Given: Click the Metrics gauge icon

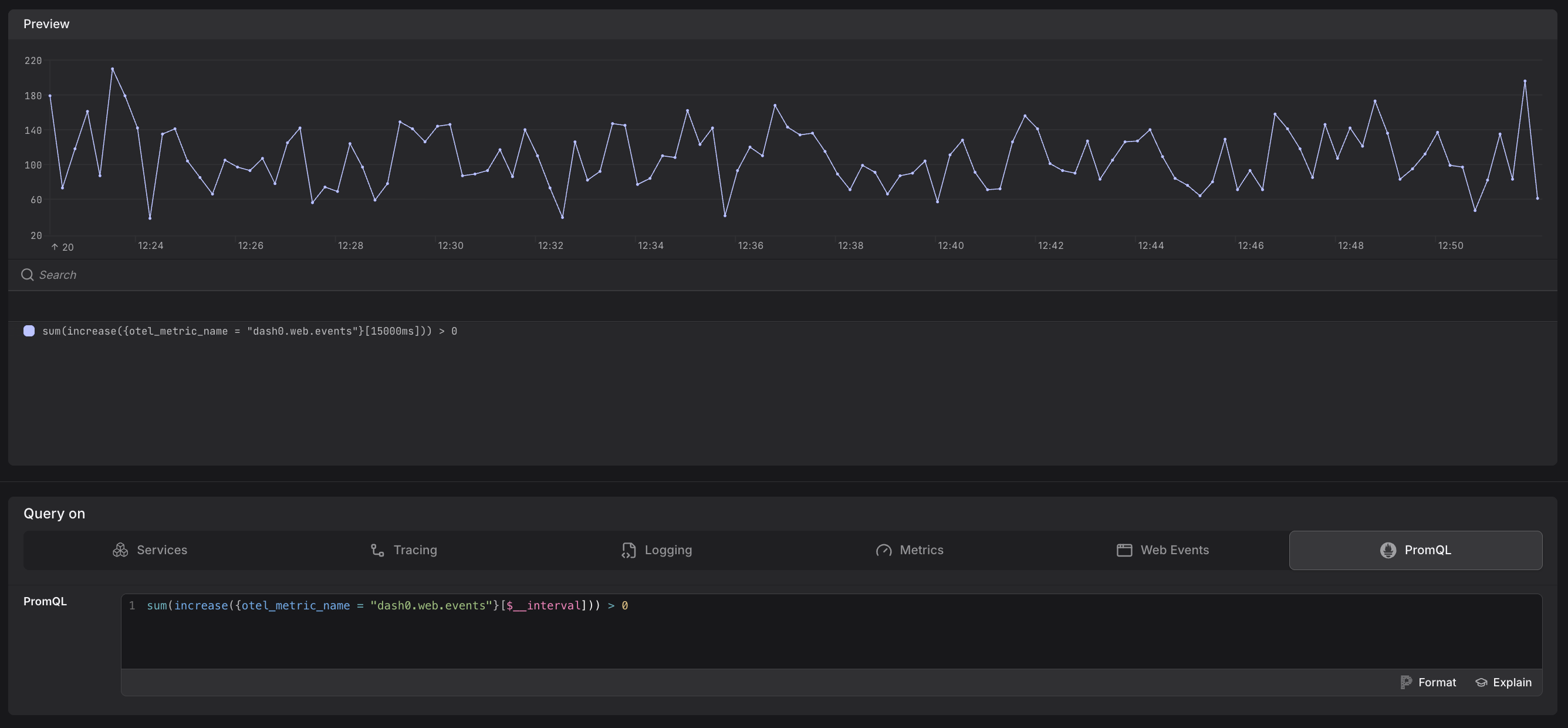Looking at the screenshot, I should (x=883, y=550).
